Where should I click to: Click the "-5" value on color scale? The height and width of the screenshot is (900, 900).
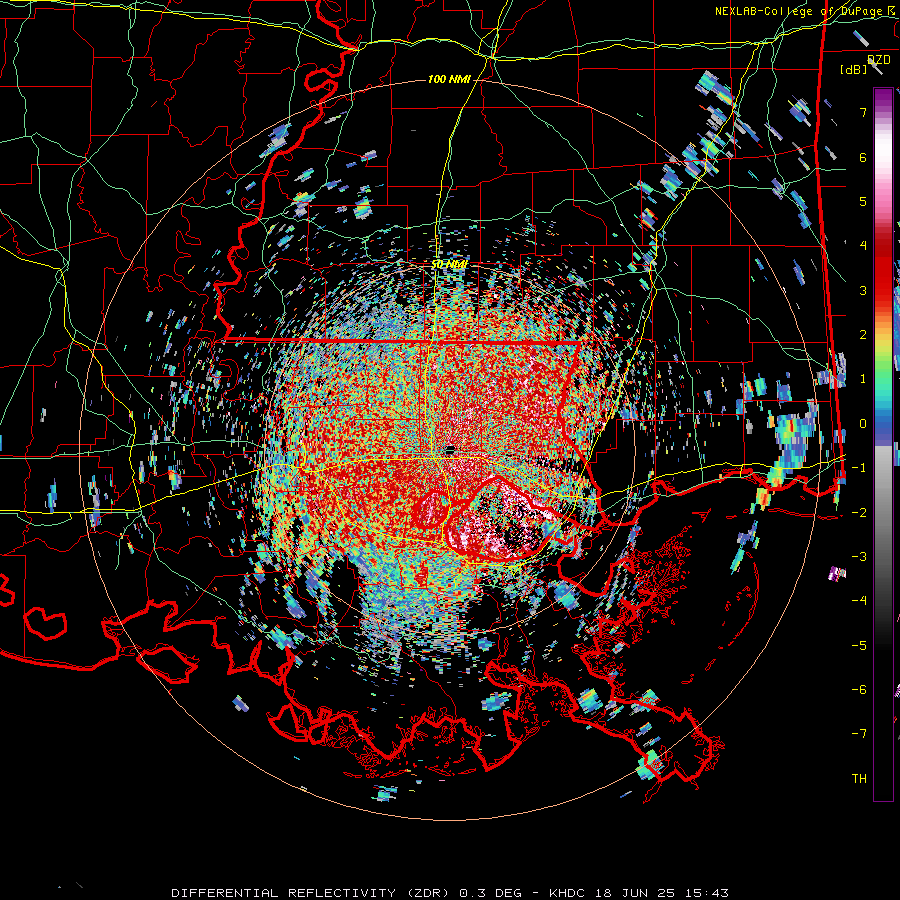[859, 645]
